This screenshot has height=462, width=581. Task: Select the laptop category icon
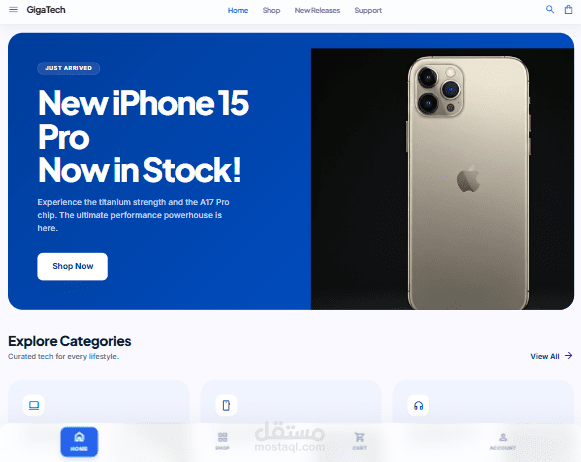pos(34,405)
